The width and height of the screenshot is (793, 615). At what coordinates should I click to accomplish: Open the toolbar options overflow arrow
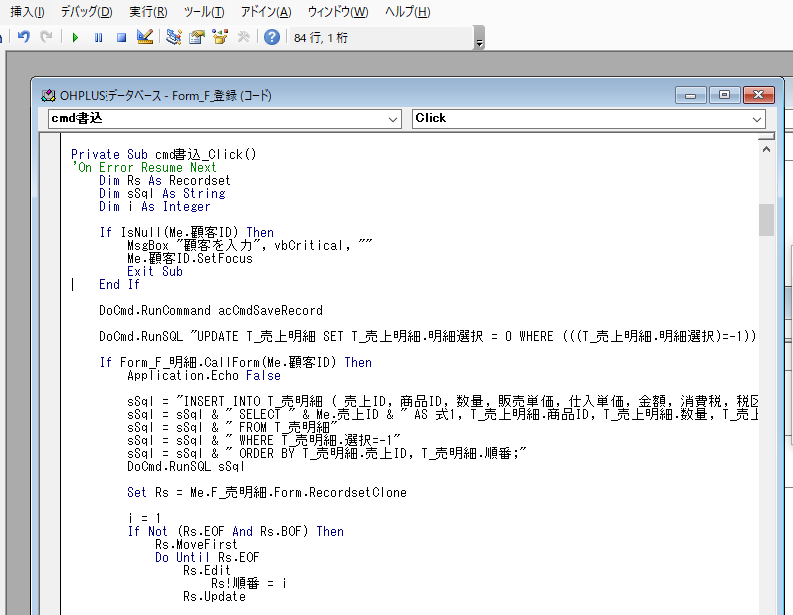pos(479,42)
